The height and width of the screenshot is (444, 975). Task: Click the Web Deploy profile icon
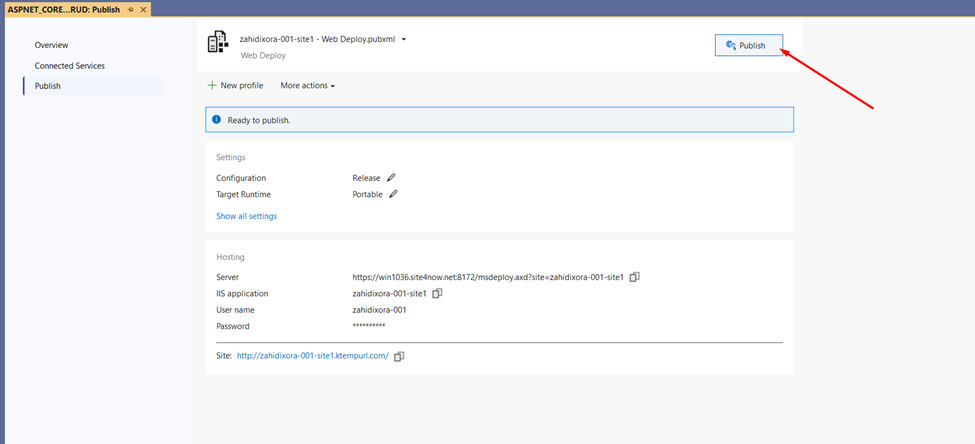point(217,43)
